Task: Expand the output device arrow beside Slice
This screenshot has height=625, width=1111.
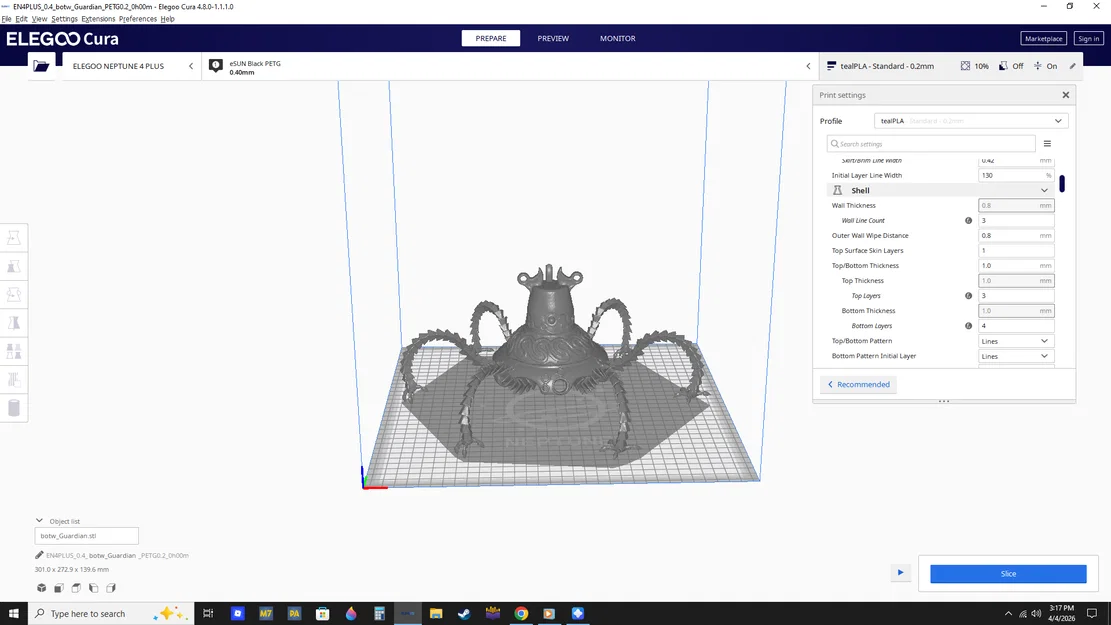Action: 901,573
